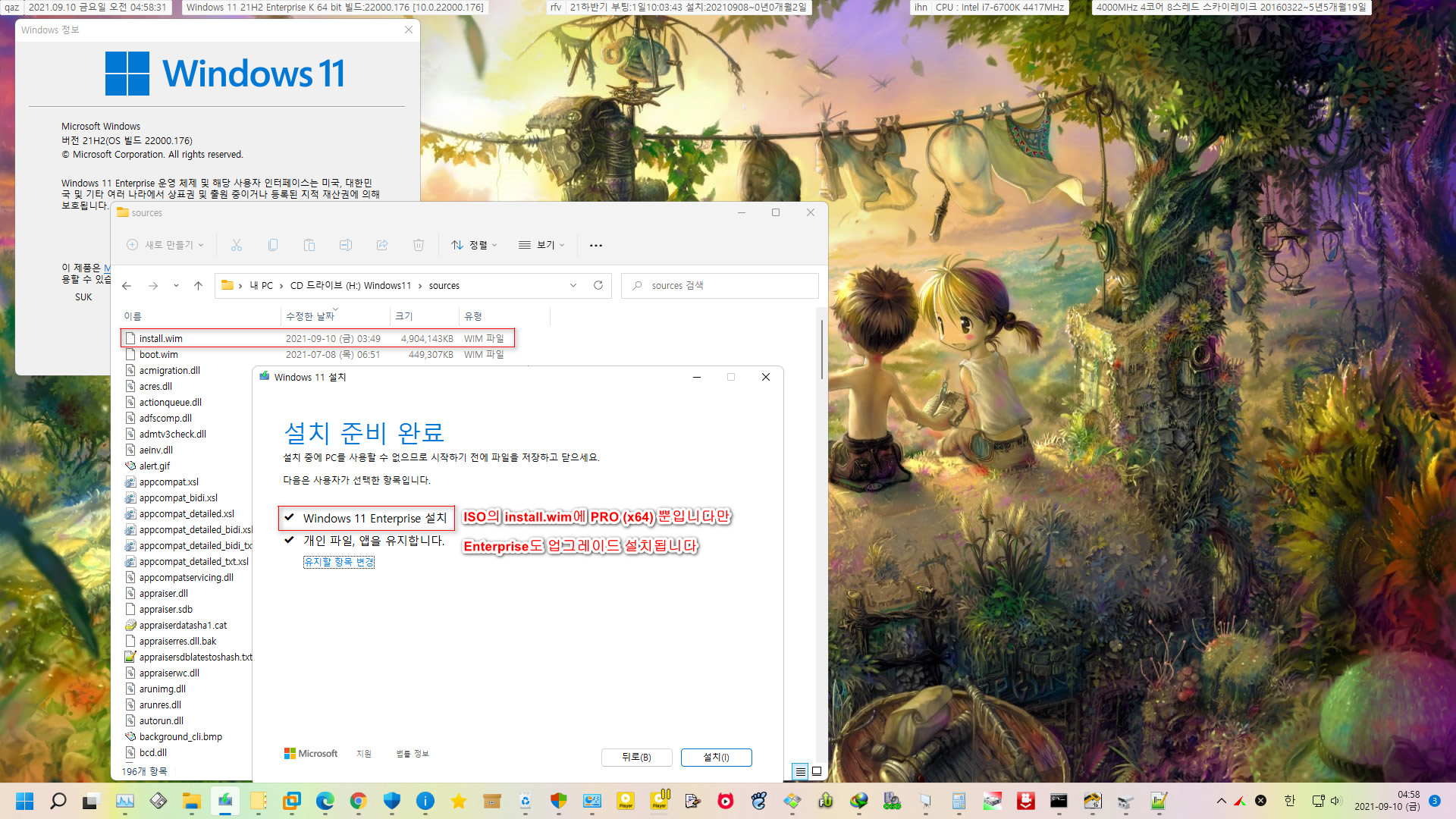Click the Delete trash icon in Explorer toolbar
This screenshot has height=819, width=1456.
(419, 245)
